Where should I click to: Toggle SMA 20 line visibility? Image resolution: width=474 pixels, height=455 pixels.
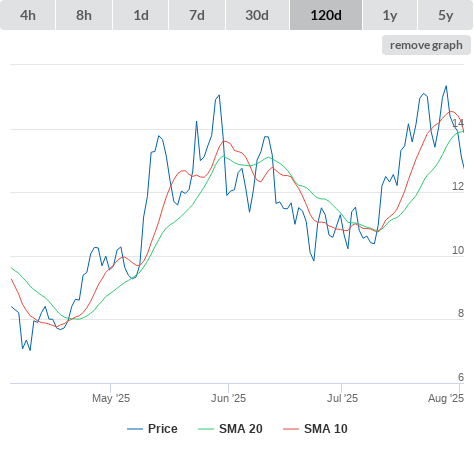pyautogui.click(x=240, y=429)
